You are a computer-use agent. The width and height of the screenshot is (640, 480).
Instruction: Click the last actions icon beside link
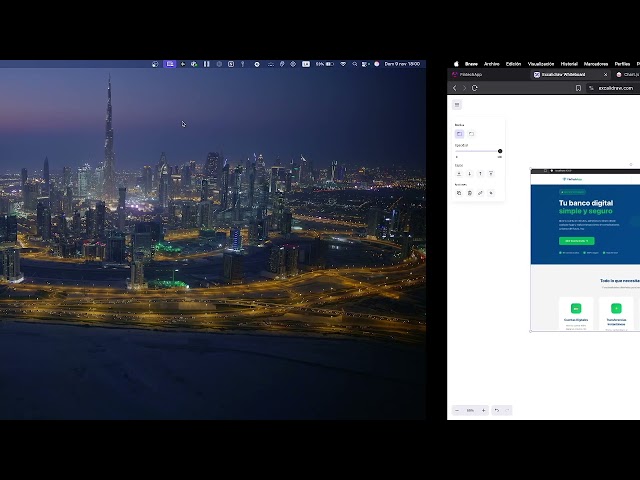pos(491,193)
